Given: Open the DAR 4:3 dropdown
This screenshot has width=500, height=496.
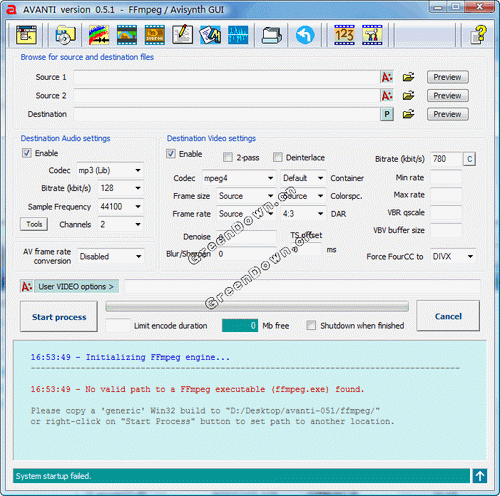Looking at the screenshot, I should (x=303, y=214).
